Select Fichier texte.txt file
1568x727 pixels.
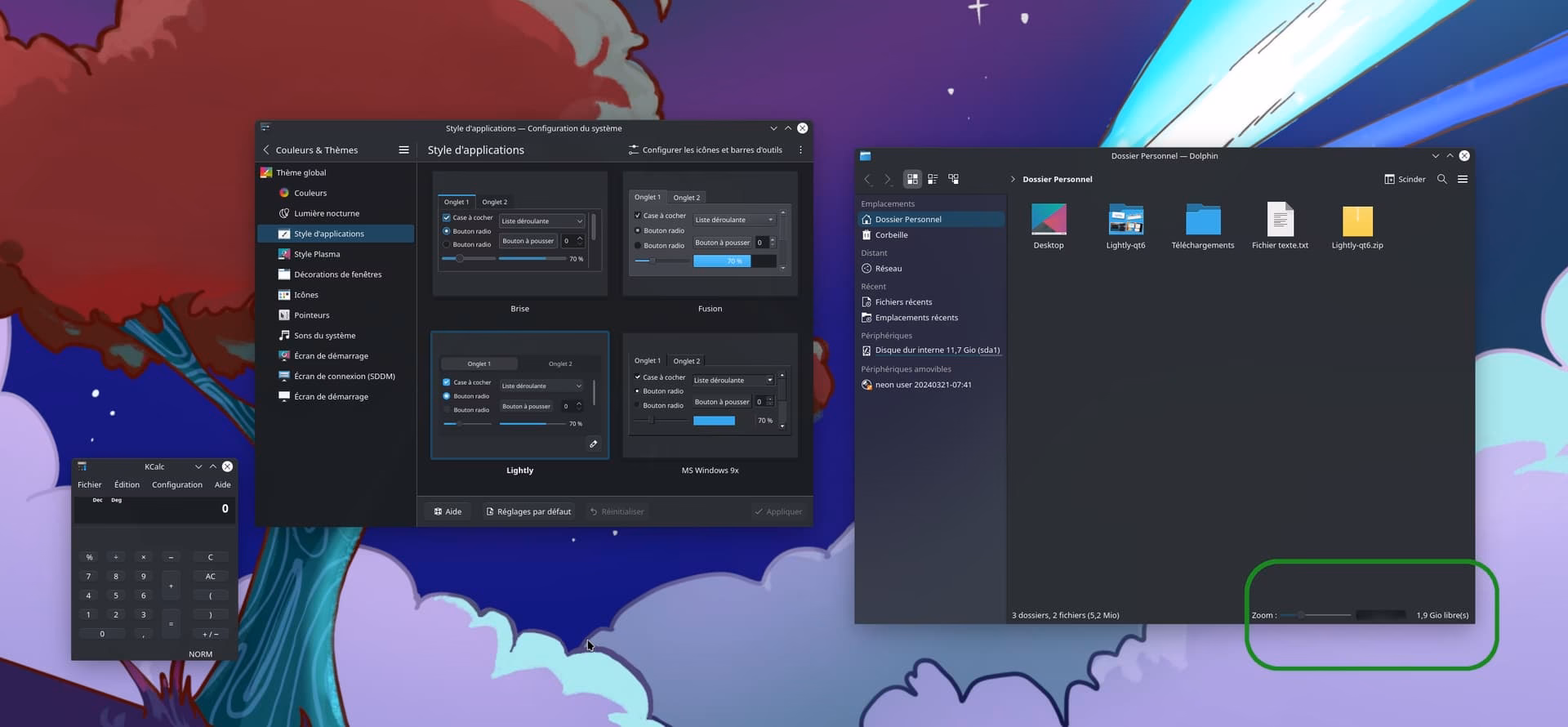click(x=1280, y=226)
